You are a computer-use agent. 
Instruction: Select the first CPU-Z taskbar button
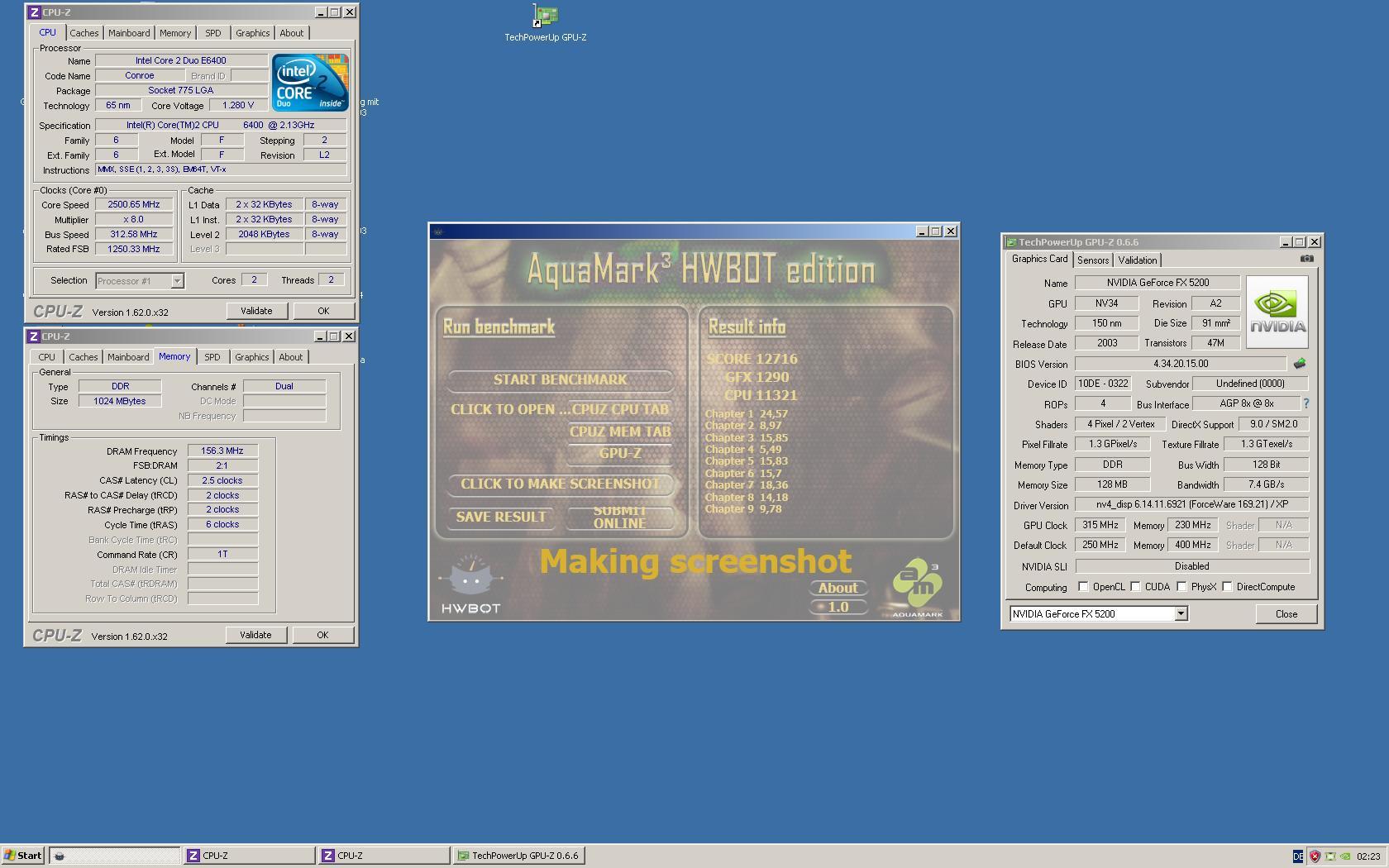point(249,856)
